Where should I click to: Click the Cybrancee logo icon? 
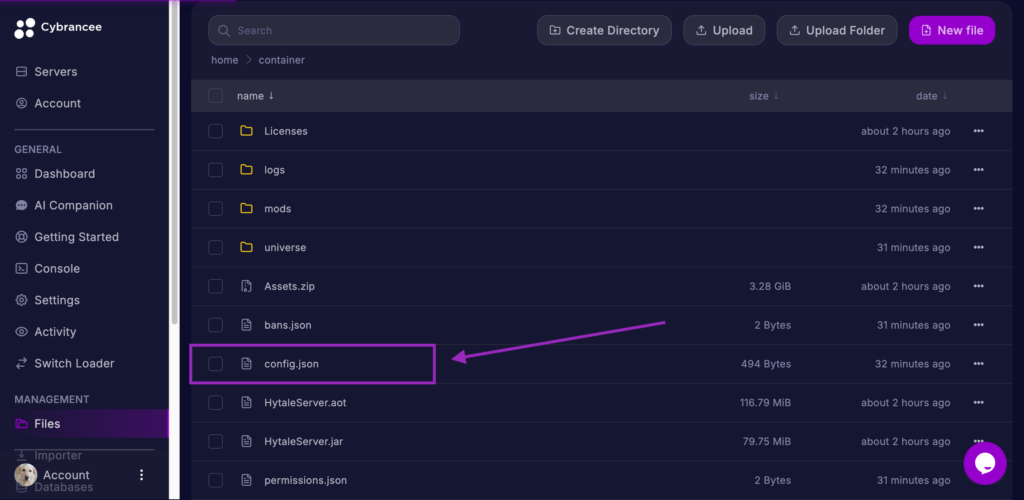pos(25,28)
